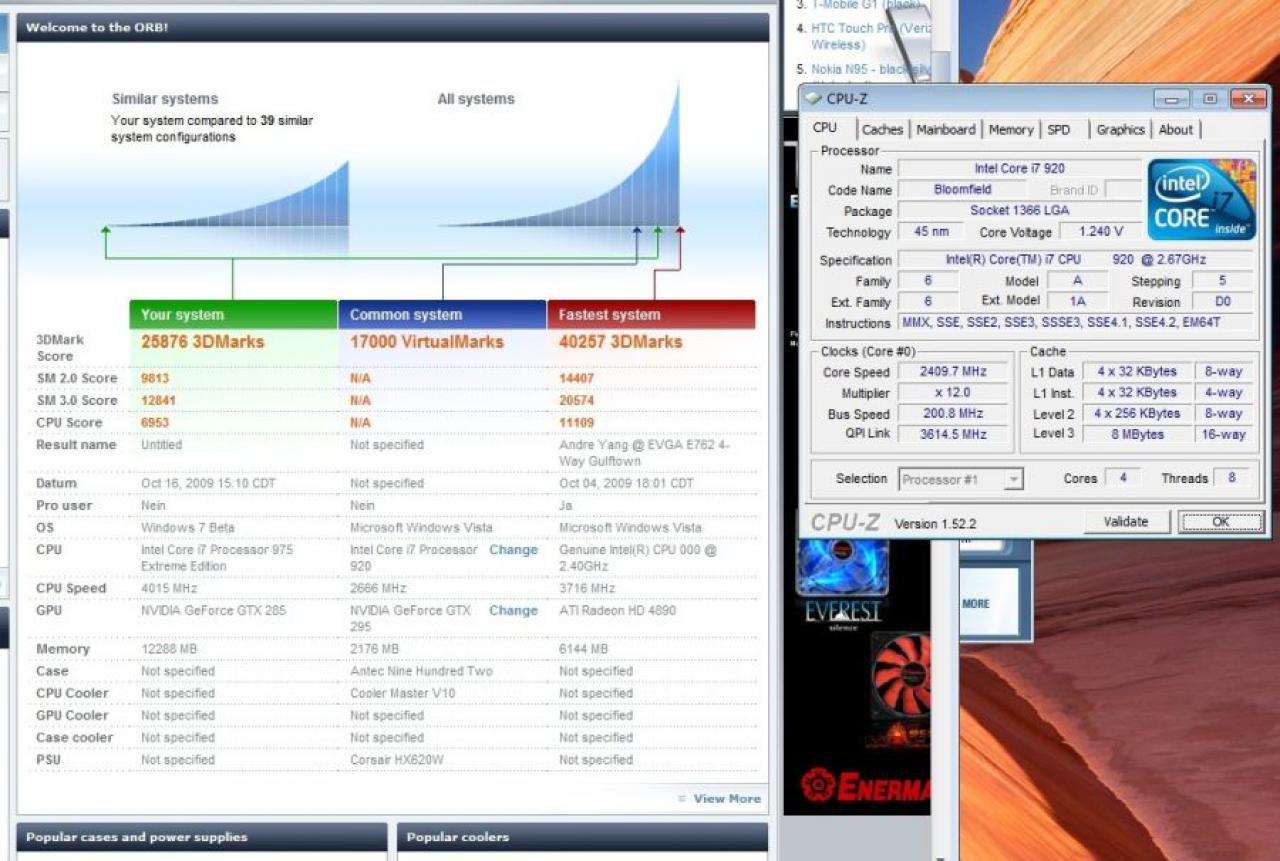This screenshot has height=861, width=1280.
Task: Select the Your system column header
Action: click(x=233, y=314)
